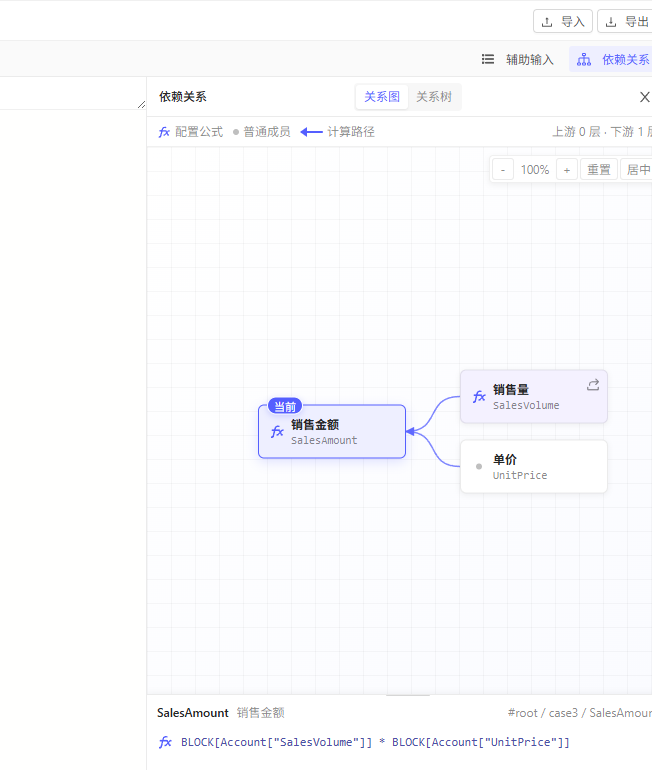The width and height of the screenshot is (652, 770).
Task: Click the fx icon beside 配置公式 legend
Action: [164, 132]
